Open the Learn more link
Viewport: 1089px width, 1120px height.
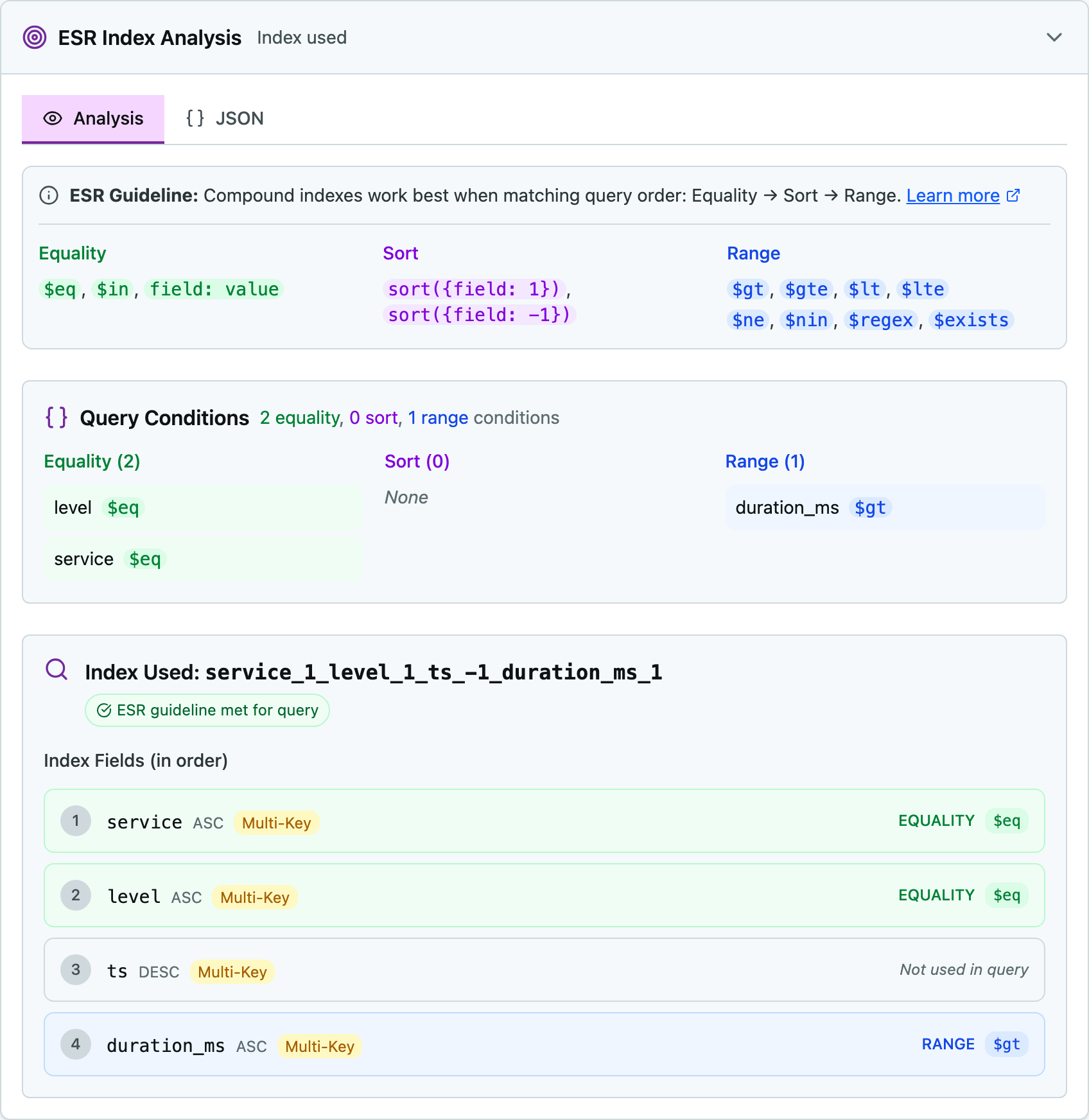(953, 195)
